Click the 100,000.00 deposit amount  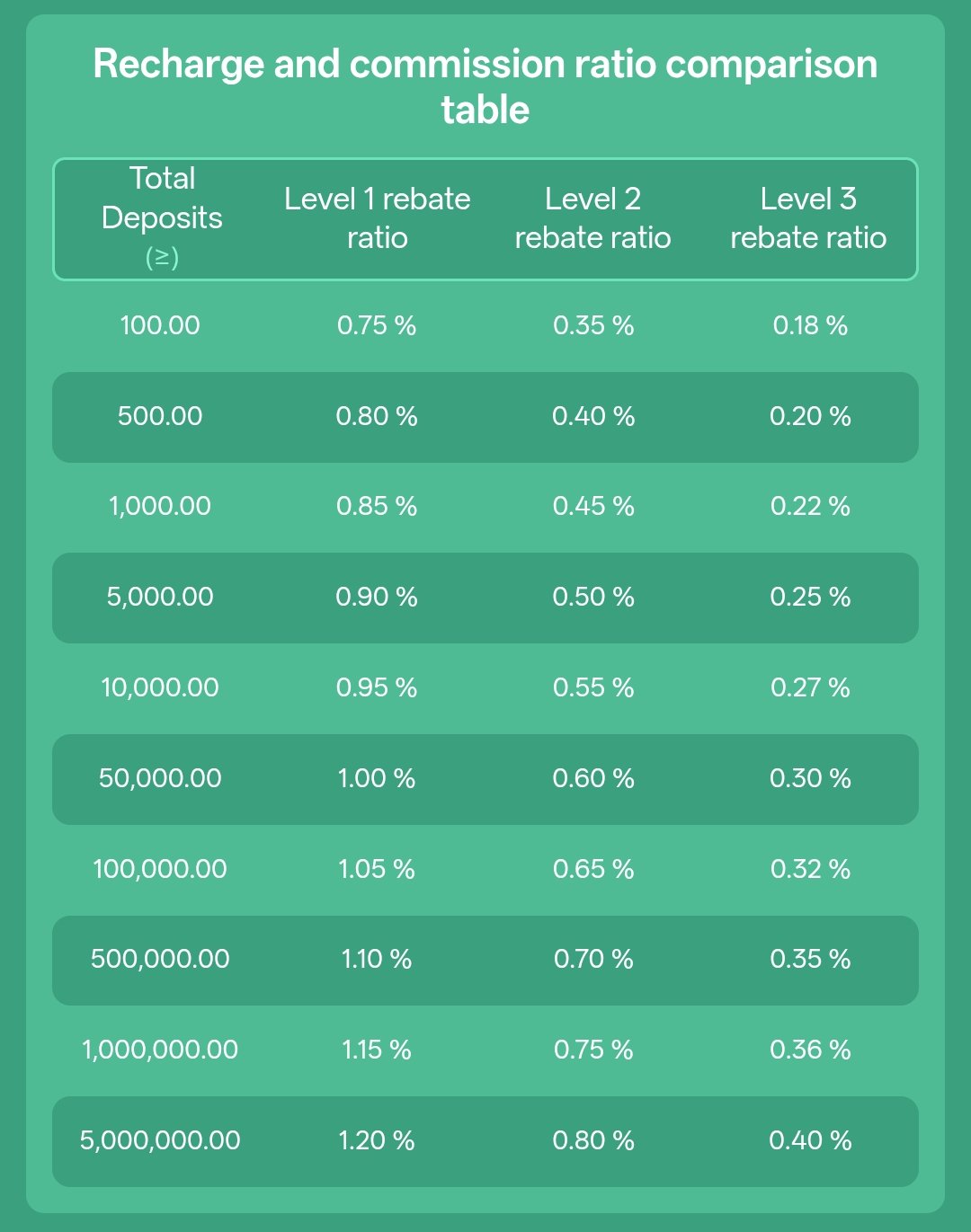tap(160, 869)
